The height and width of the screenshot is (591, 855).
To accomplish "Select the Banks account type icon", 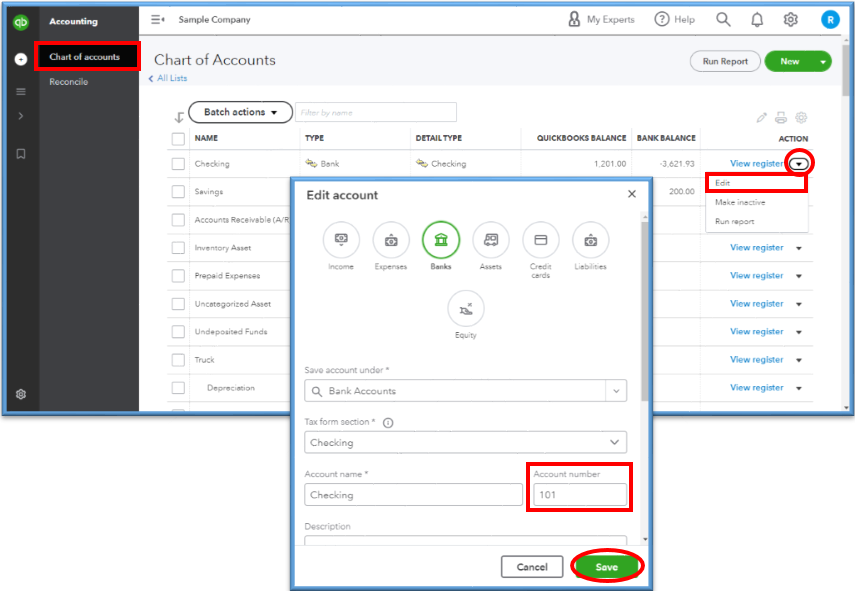I will click(x=441, y=240).
